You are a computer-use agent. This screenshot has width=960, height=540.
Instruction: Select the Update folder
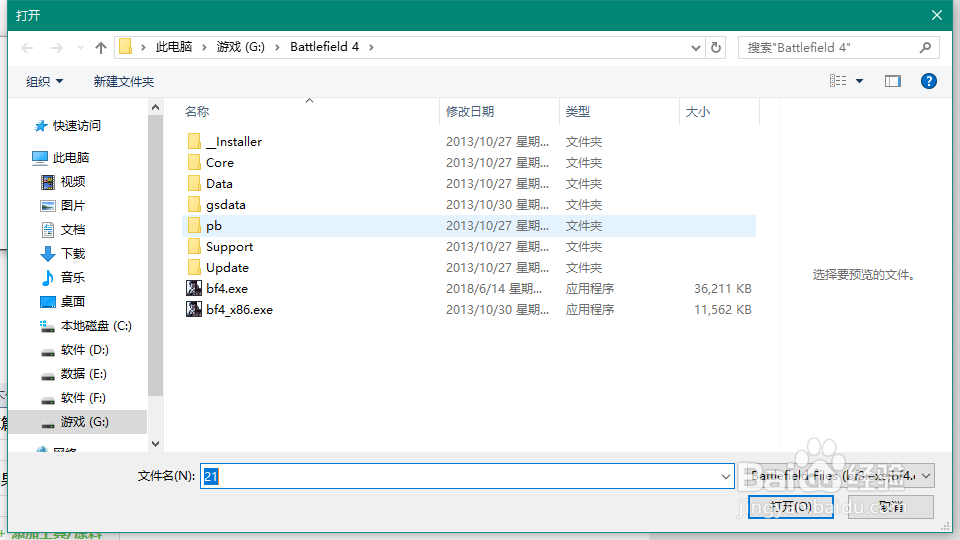coord(227,268)
